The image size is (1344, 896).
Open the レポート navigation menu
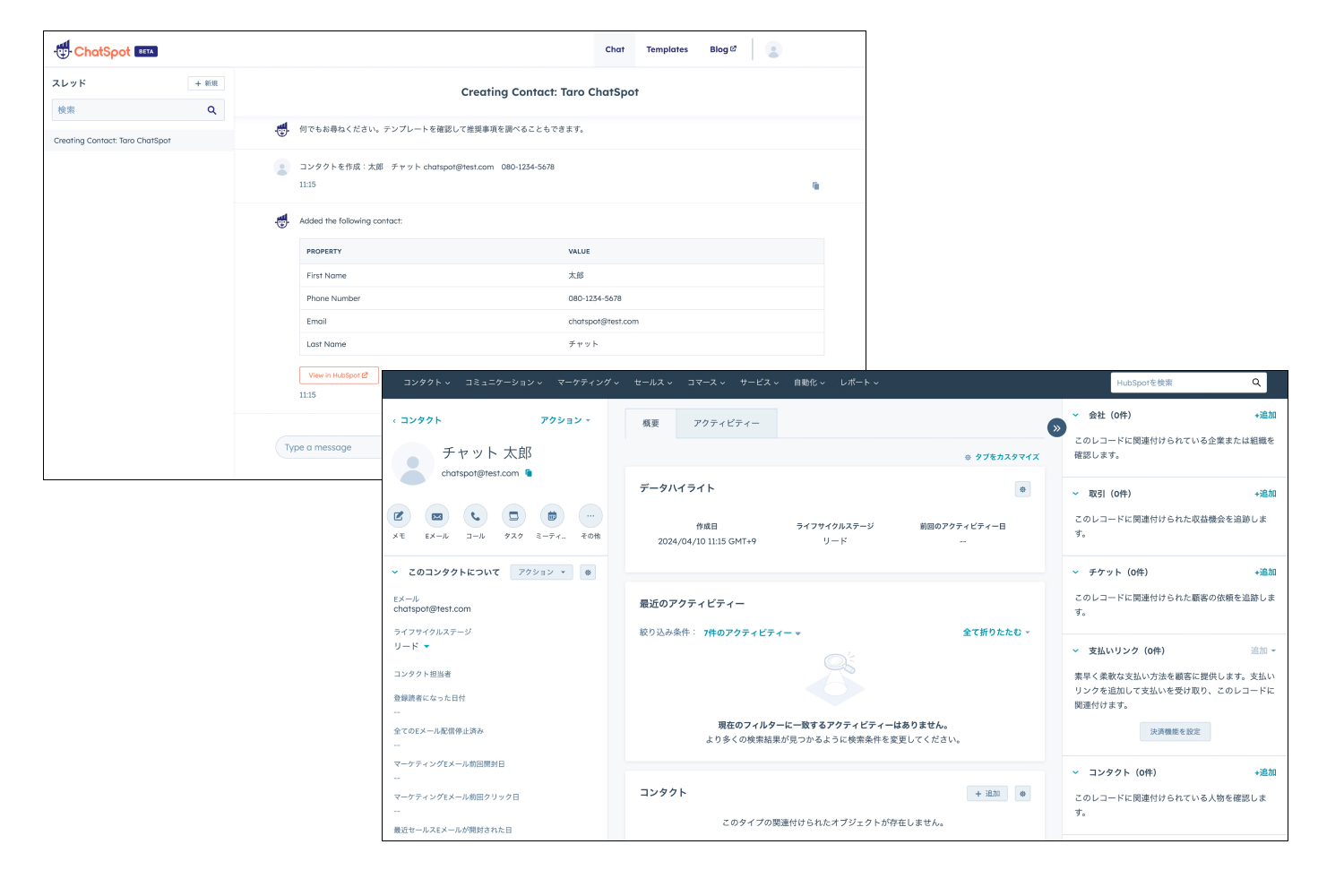[x=859, y=383]
